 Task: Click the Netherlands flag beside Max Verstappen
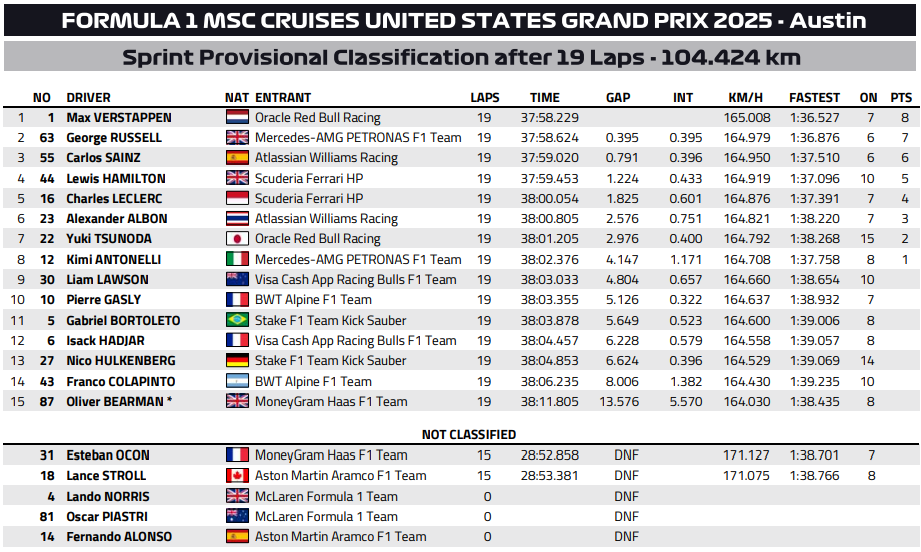(x=237, y=117)
